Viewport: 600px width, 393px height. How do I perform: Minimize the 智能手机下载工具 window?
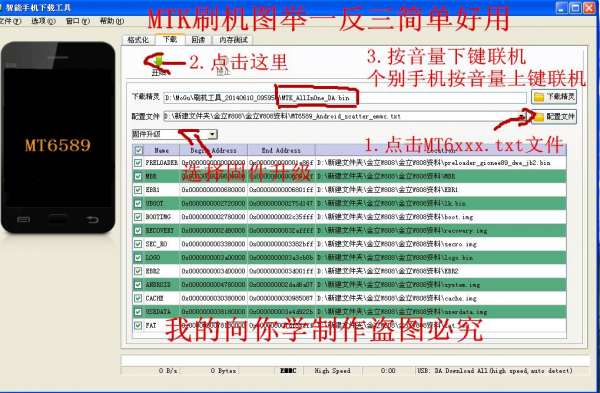(x=561, y=8)
